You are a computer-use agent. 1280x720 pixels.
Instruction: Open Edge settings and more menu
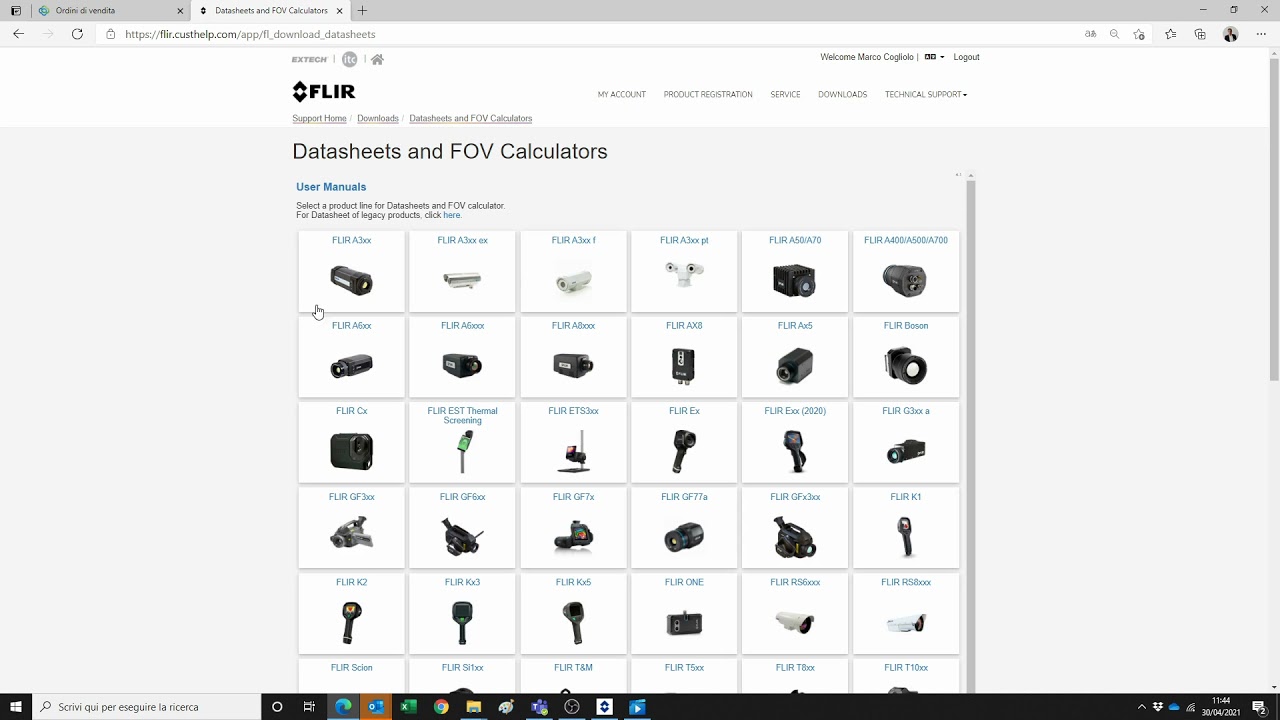(1260, 34)
